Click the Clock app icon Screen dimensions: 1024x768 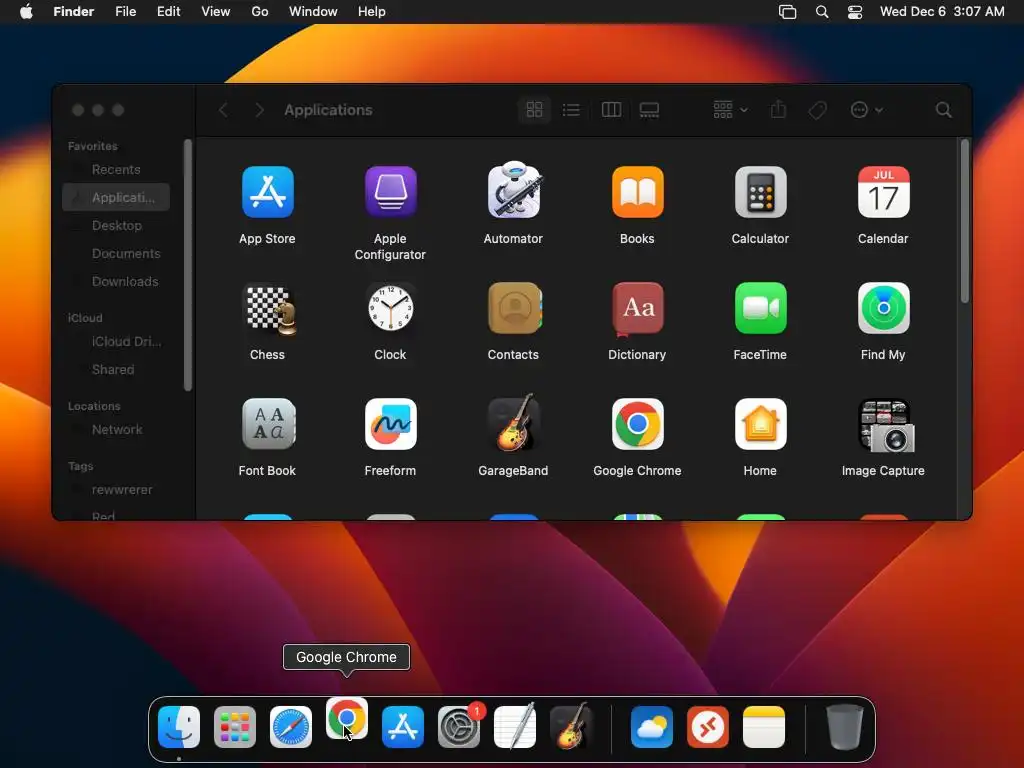click(390, 308)
